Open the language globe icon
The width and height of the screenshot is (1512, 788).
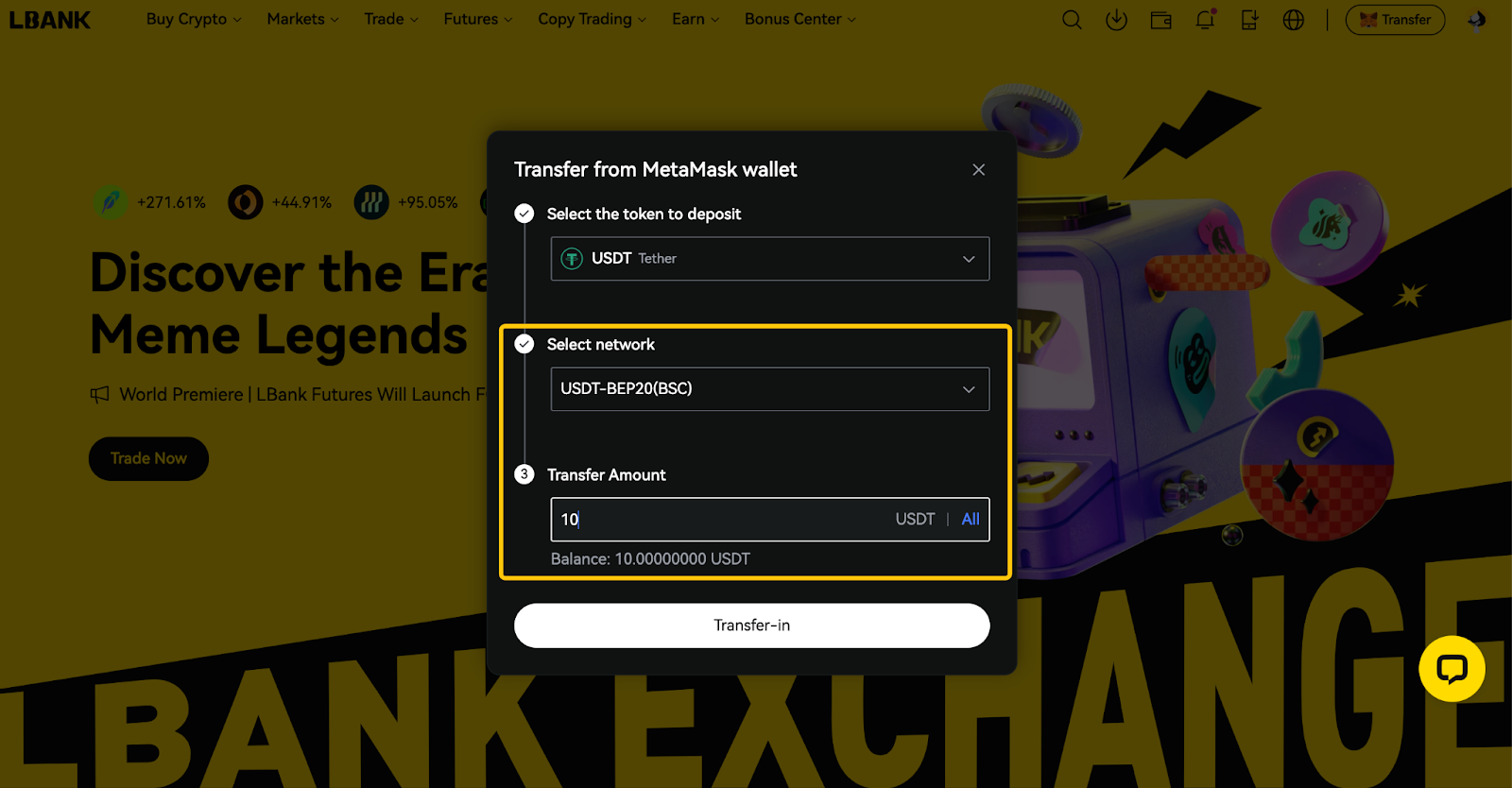click(1294, 20)
